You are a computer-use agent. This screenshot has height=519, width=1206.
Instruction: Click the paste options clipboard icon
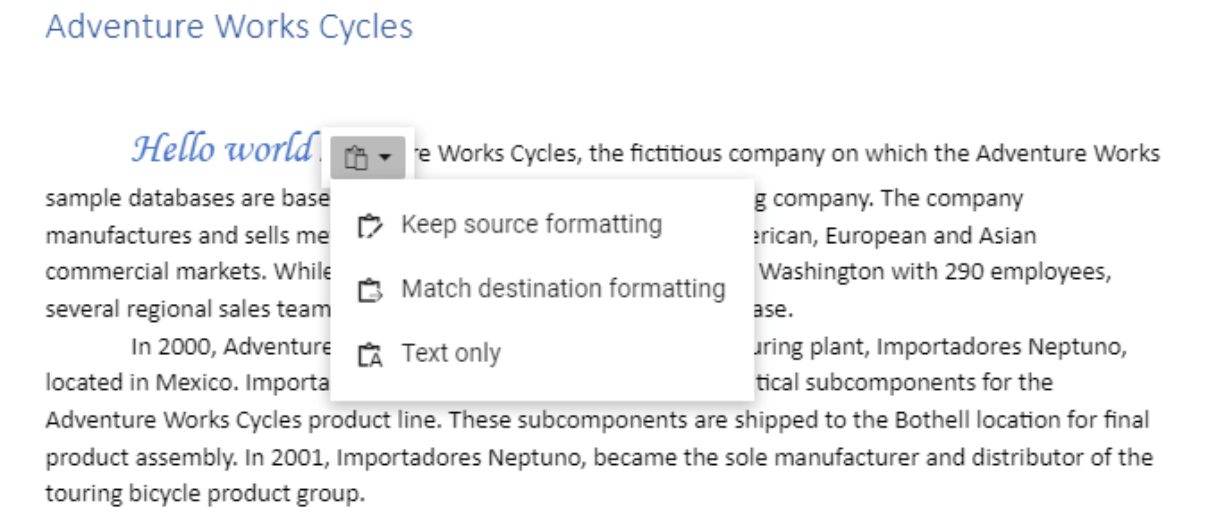tap(357, 158)
